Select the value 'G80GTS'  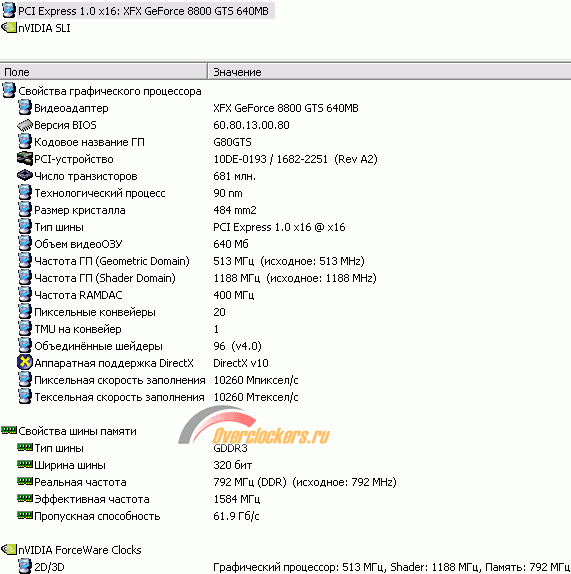(232, 142)
